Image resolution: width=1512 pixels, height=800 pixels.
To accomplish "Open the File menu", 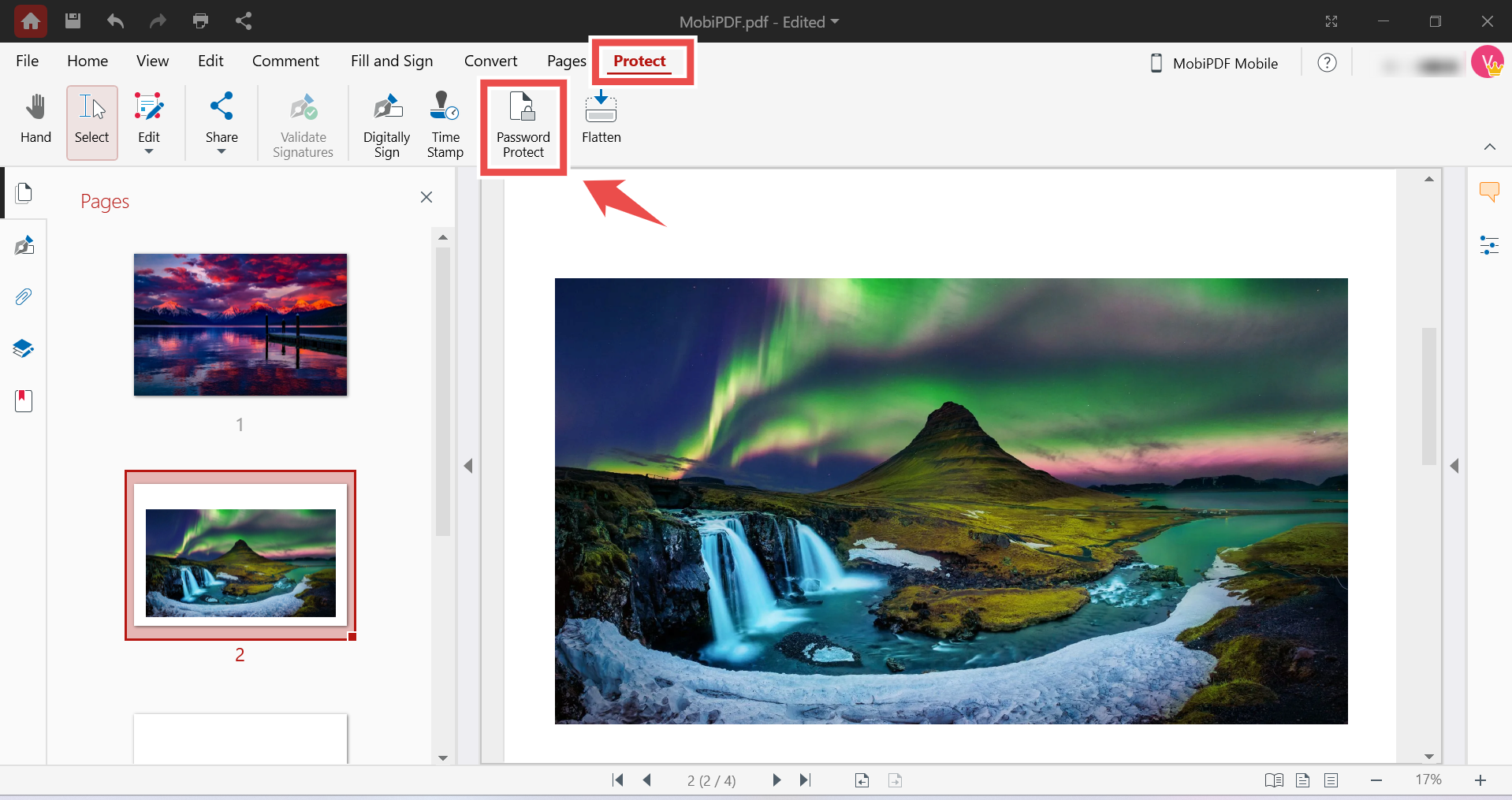I will click(x=28, y=61).
